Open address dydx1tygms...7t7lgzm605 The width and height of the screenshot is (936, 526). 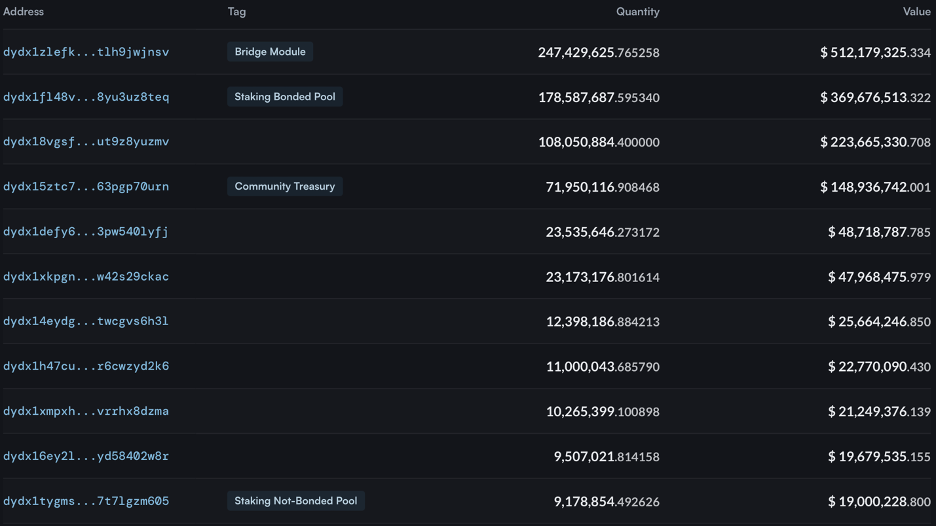(86, 501)
